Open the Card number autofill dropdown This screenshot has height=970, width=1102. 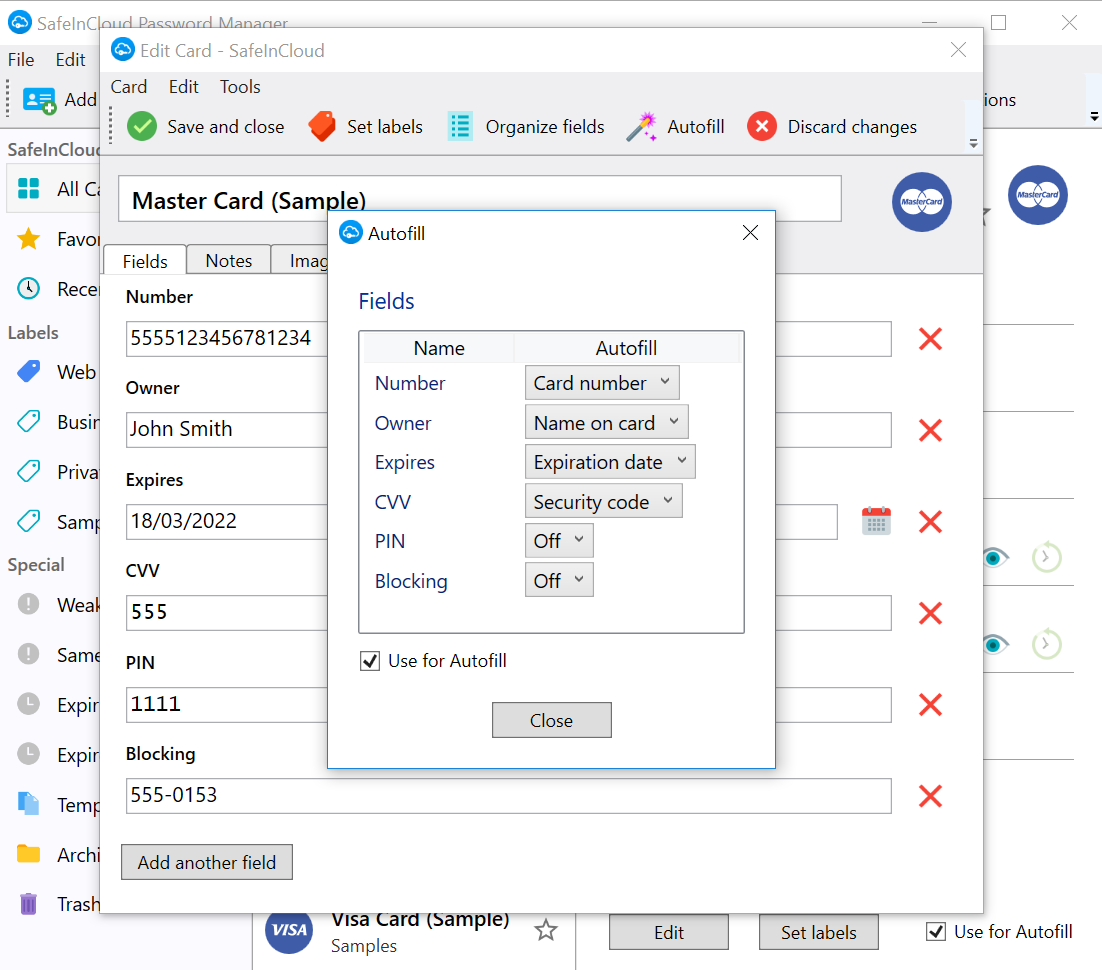click(x=602, y=382)
